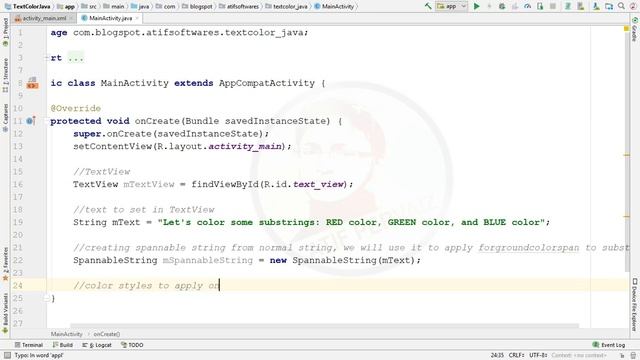Screen dimensions: 640x360
Task: Click the lock read-only toggle icon in status bar
Action: pos(622,356)
